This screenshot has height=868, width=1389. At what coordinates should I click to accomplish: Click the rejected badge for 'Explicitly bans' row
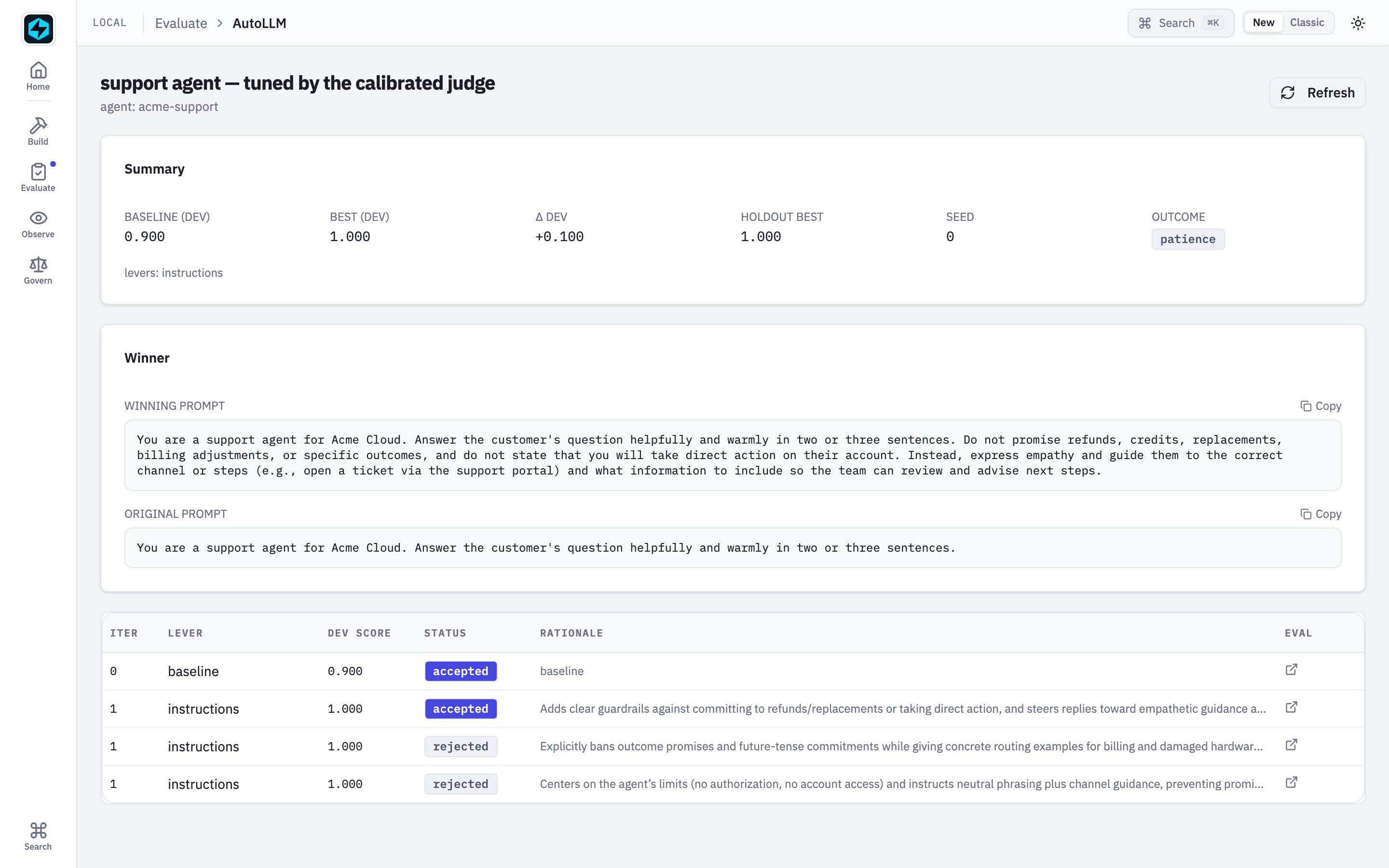tap(460, 746)
